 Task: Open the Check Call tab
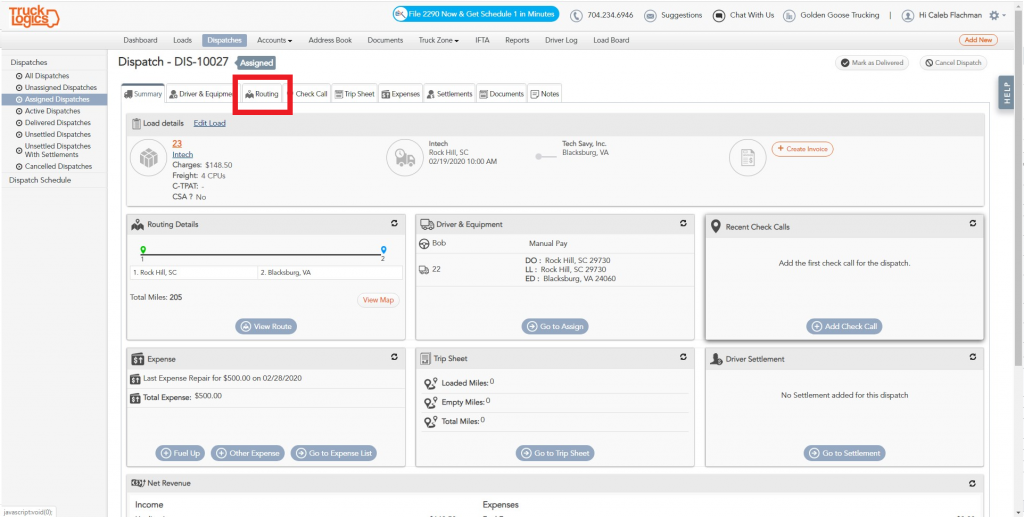point(309,94)
